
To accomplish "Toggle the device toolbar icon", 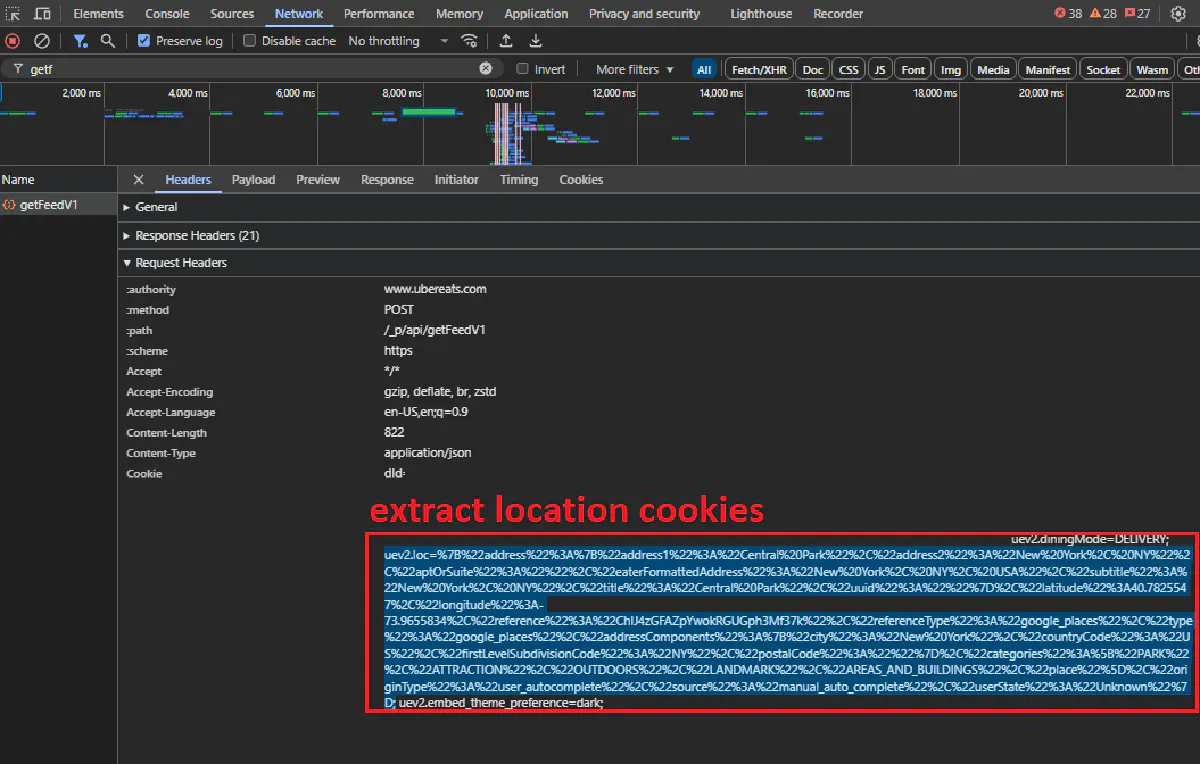I will coord(42,14).
